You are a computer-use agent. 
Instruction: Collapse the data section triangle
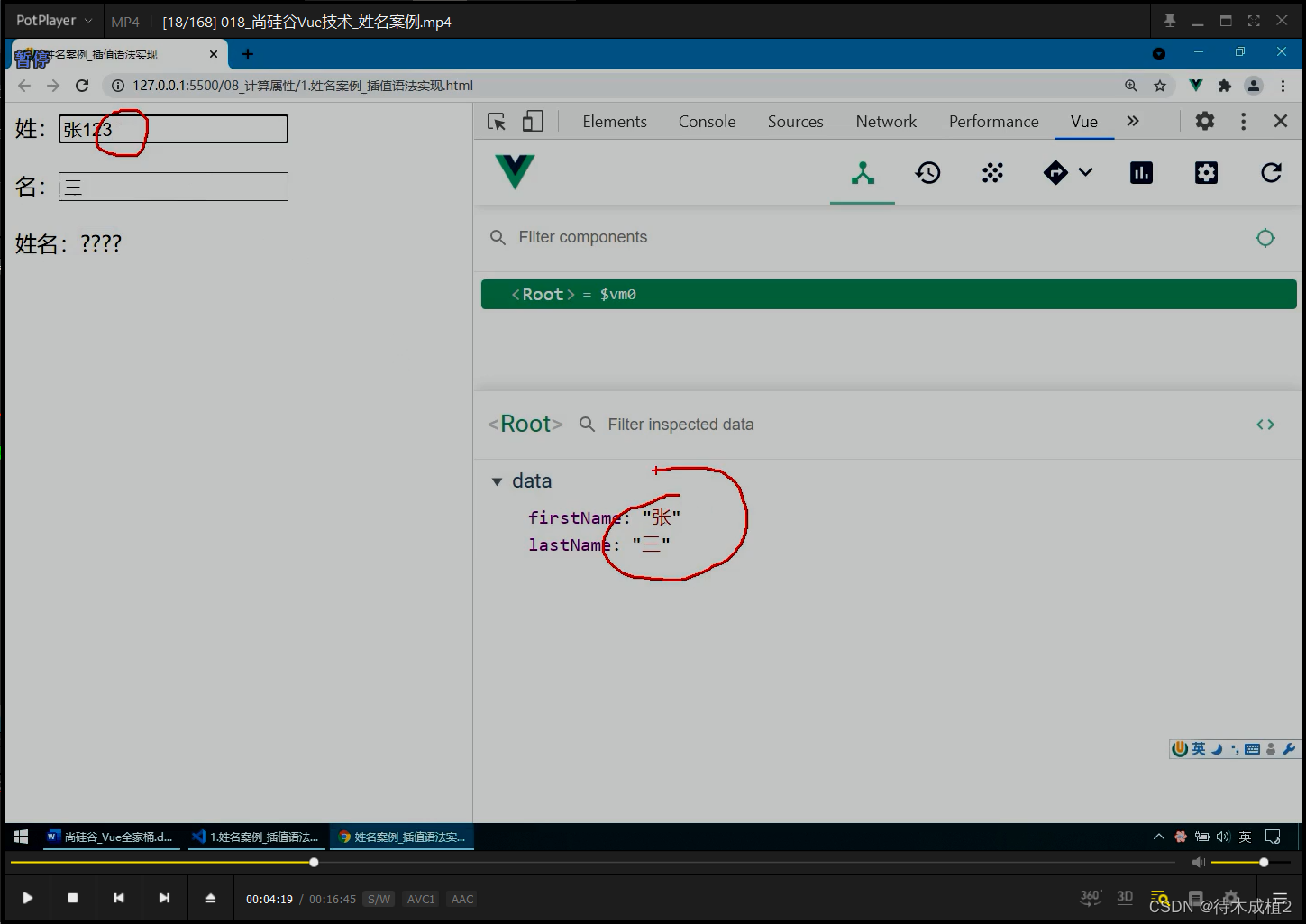tap(497, 481)
